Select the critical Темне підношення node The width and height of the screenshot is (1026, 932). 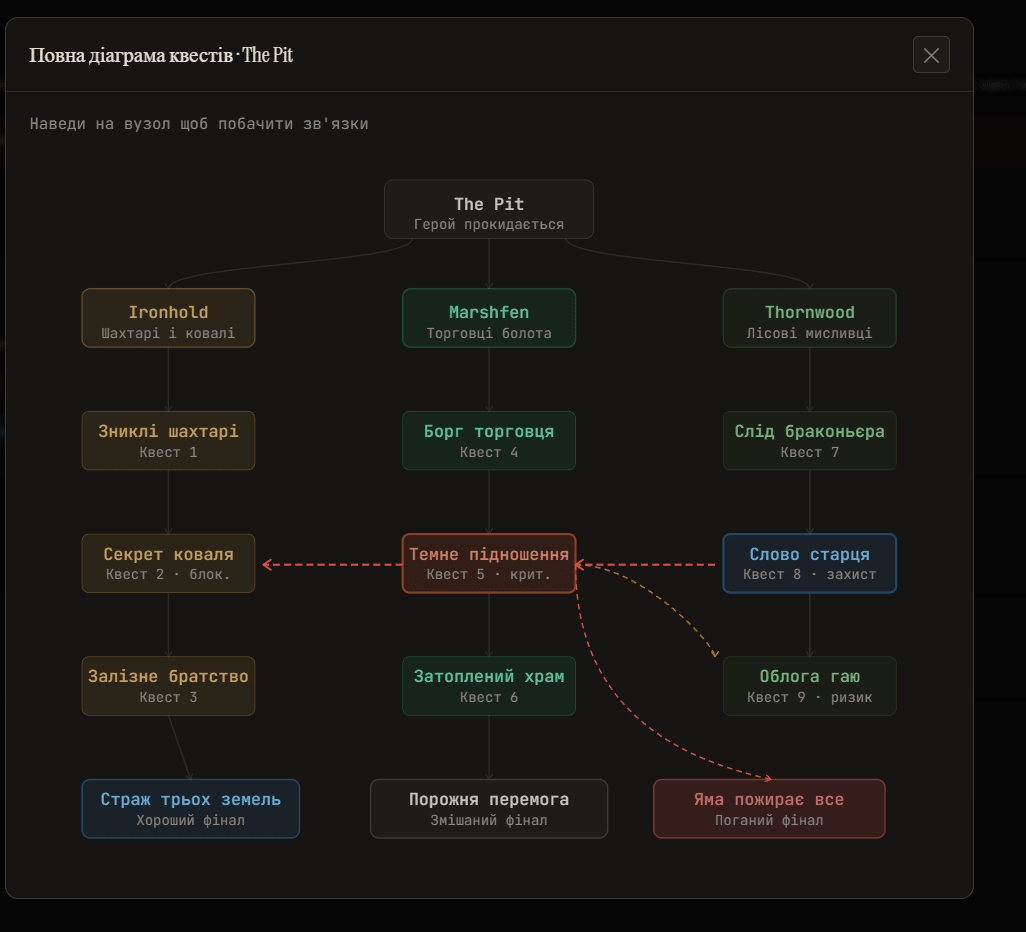[x=489, y=564]
